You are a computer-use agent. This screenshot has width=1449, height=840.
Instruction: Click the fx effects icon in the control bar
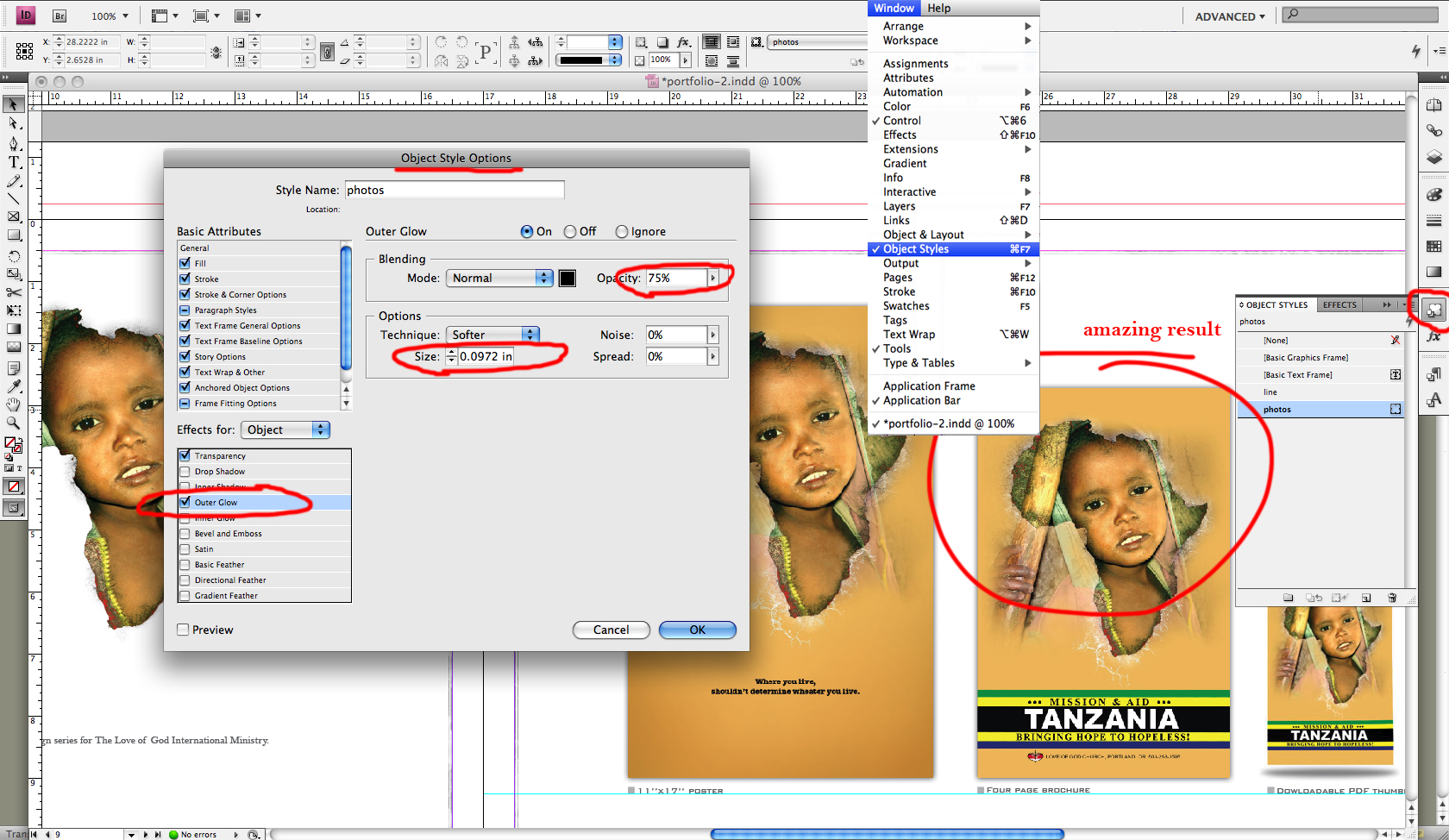point(683,42)
